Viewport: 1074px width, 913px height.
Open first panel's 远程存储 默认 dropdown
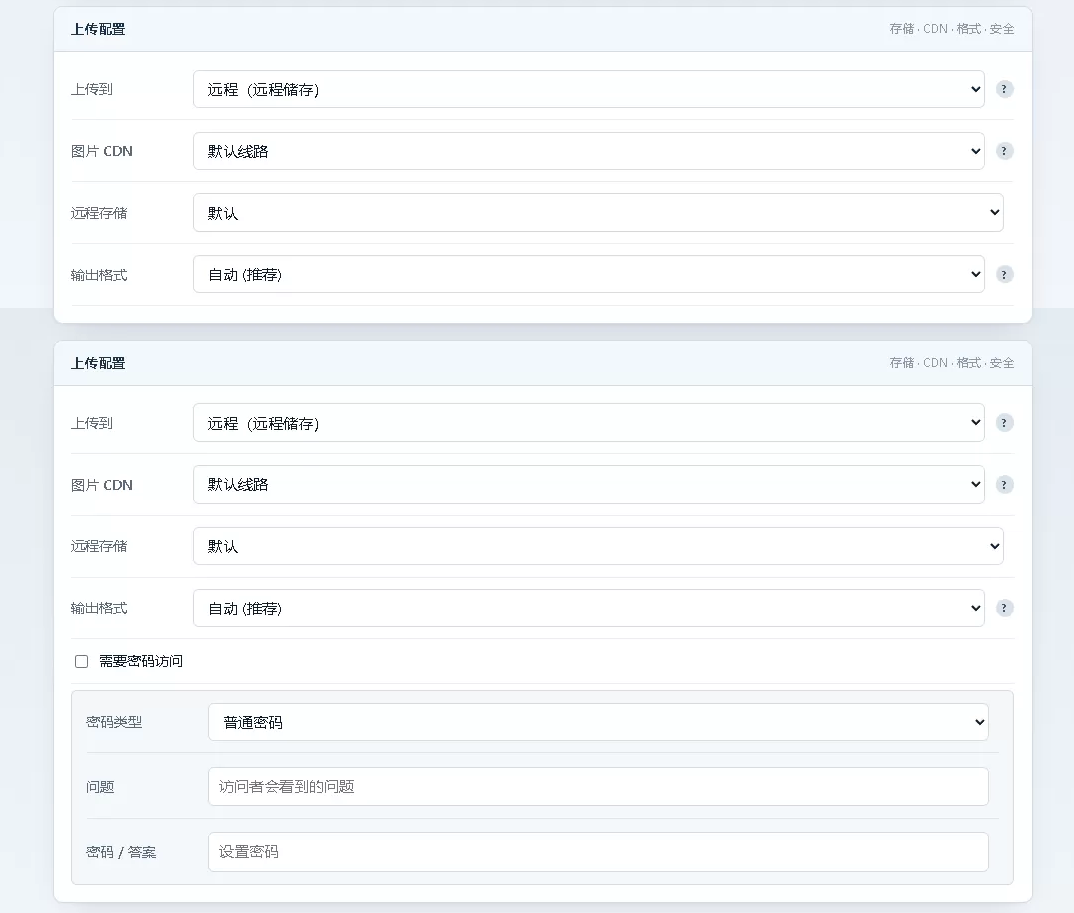[x=598, y=212]
